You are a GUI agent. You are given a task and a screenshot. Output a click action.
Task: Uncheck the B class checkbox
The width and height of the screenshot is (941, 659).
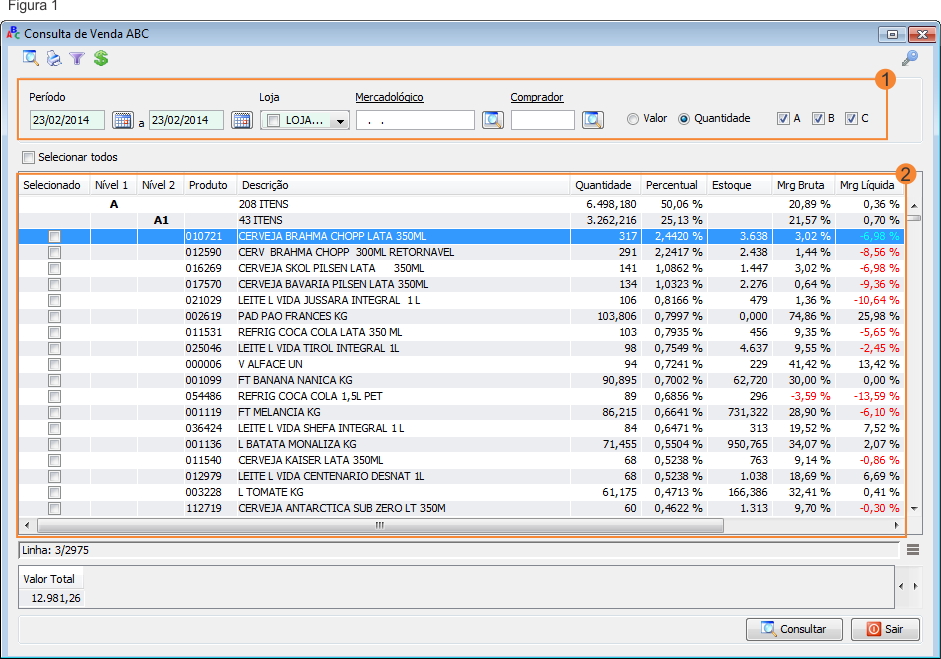(818, 118)
